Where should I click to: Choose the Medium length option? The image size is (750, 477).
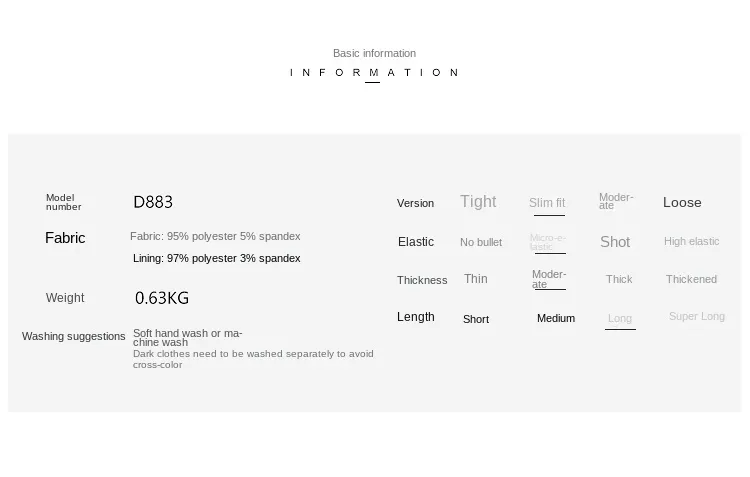(556, 319)
